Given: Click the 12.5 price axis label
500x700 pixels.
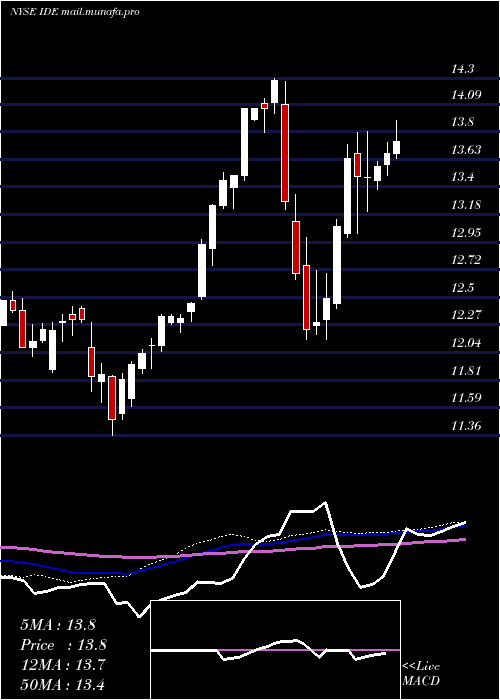Looking at the screenshot, I should (462, 288).
